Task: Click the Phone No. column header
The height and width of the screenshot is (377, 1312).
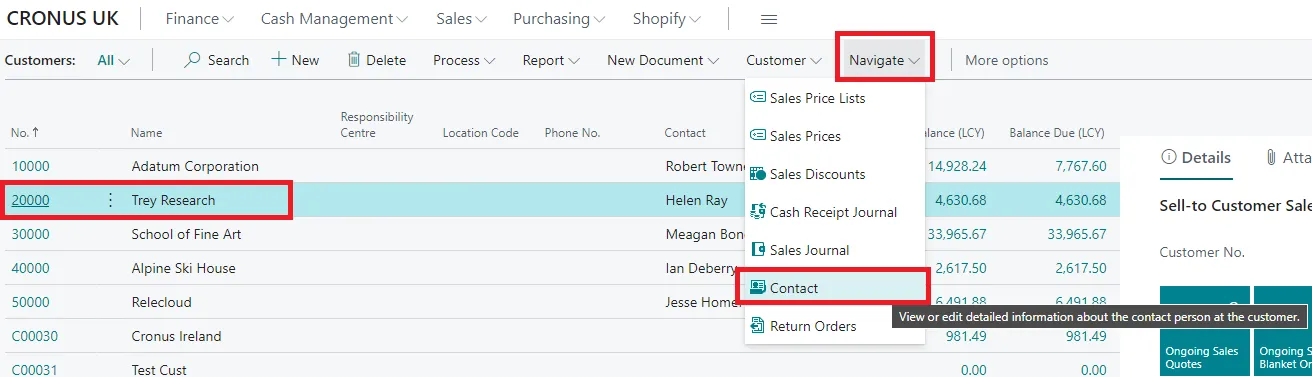Action: click(572, 132)
